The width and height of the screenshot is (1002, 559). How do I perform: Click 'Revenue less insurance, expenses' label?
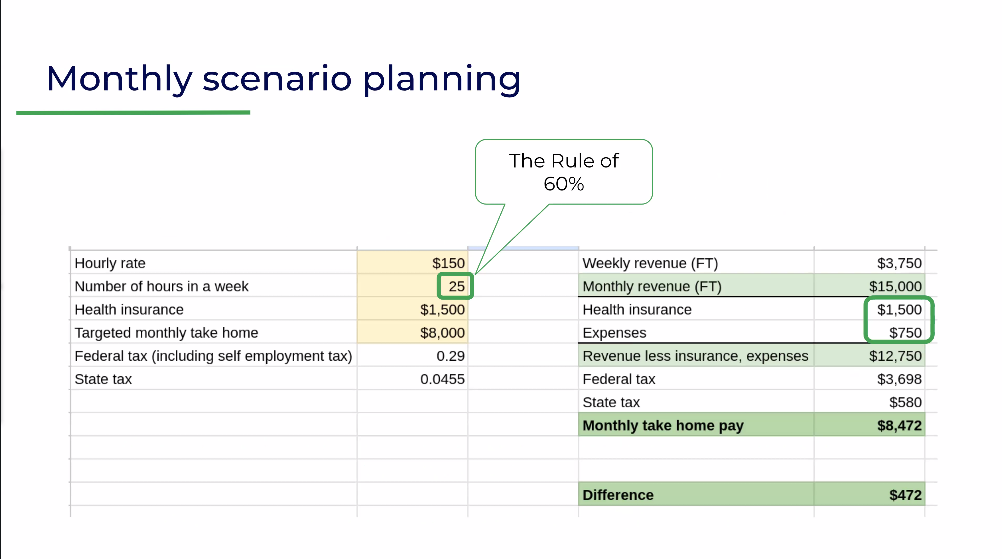pos(695,356)
